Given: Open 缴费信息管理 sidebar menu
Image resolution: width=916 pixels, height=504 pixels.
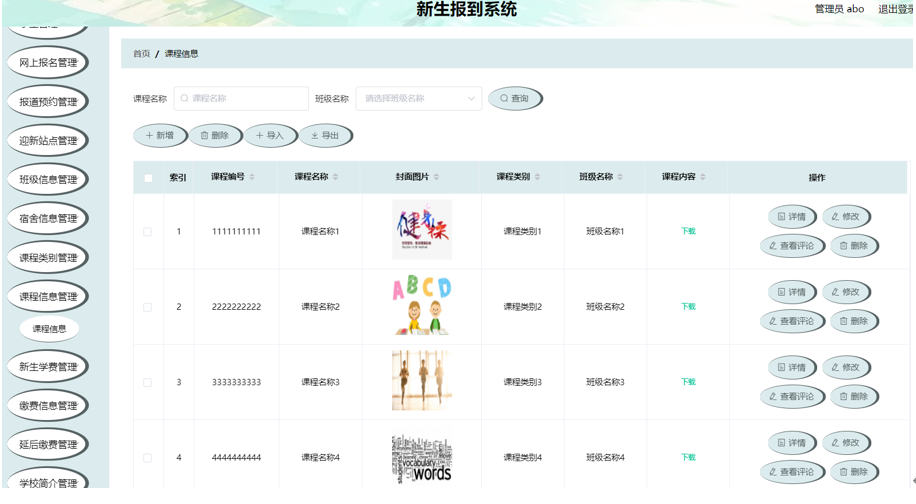Looking at the screenshot, I should [x=48, y=406].
